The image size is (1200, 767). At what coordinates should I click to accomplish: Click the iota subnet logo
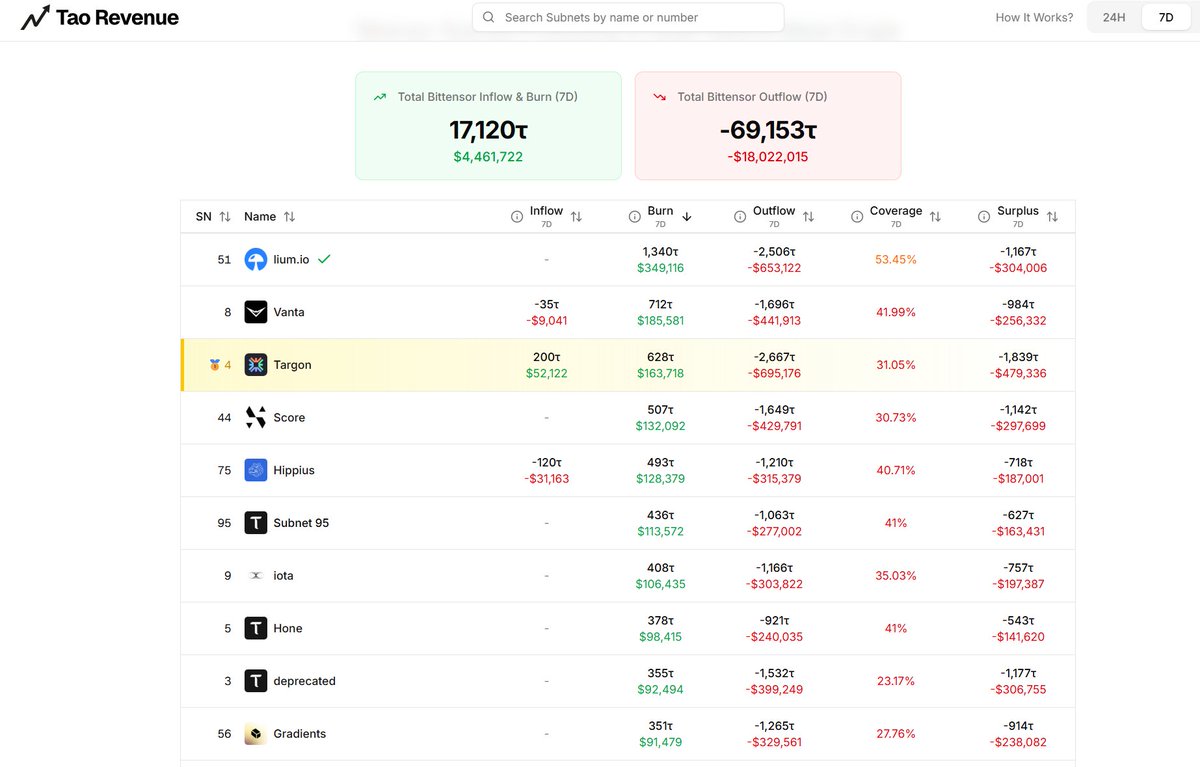256,576
